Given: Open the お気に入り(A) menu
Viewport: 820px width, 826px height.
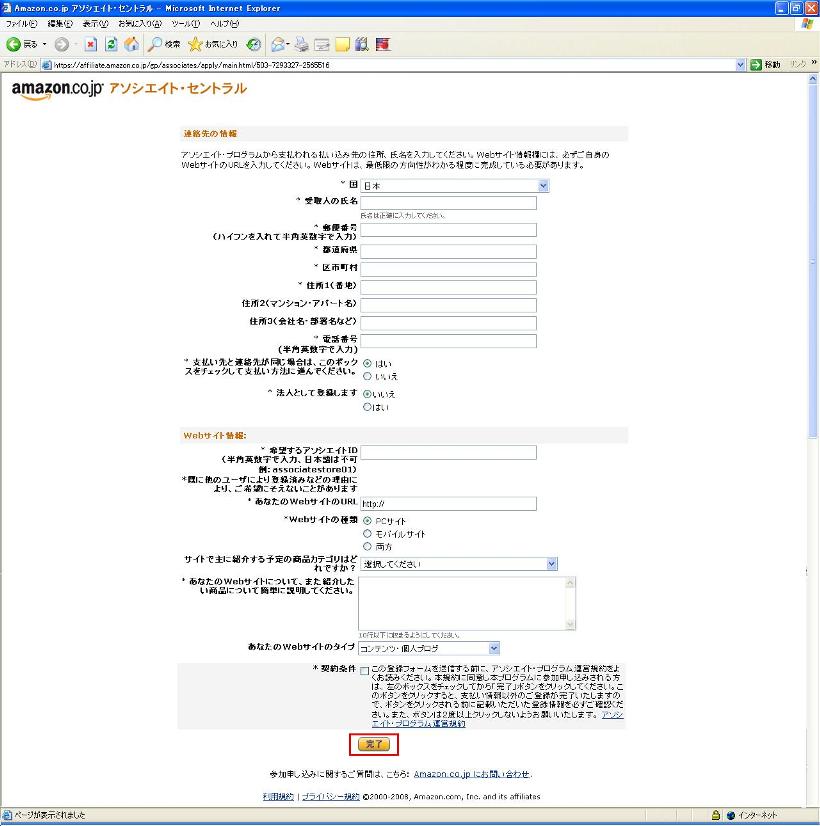Looking at the screenshot, I should (x=140, y=24).
